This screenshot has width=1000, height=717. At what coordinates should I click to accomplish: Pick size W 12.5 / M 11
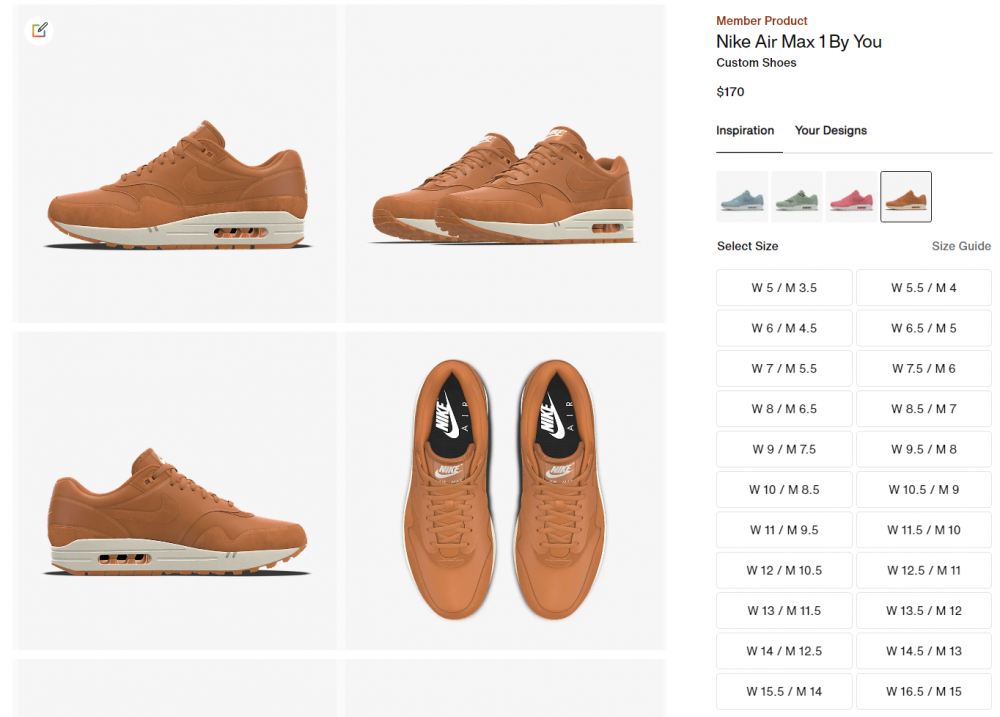(924, 571)
